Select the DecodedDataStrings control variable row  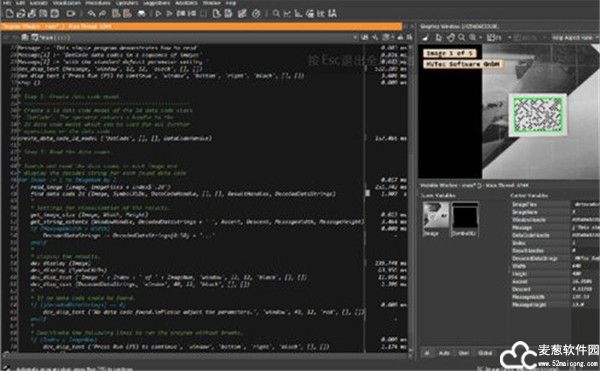tap(555, 259)
